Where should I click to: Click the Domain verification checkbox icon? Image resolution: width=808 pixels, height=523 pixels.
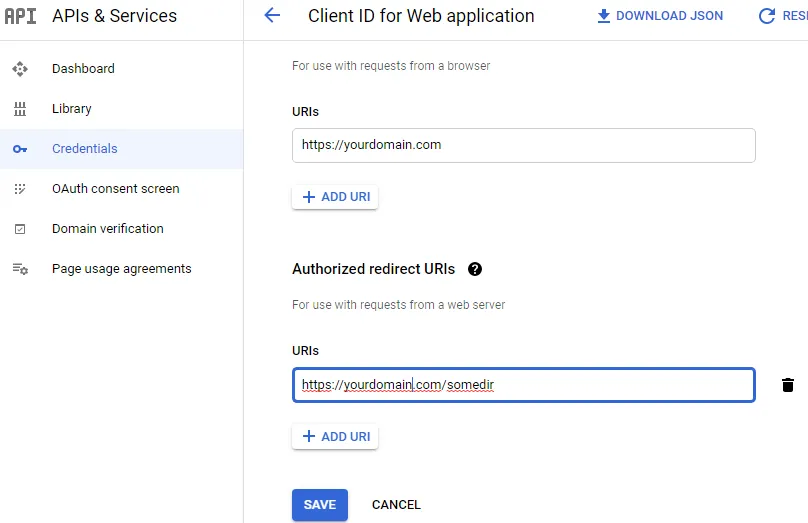click(x=20, y=229)
